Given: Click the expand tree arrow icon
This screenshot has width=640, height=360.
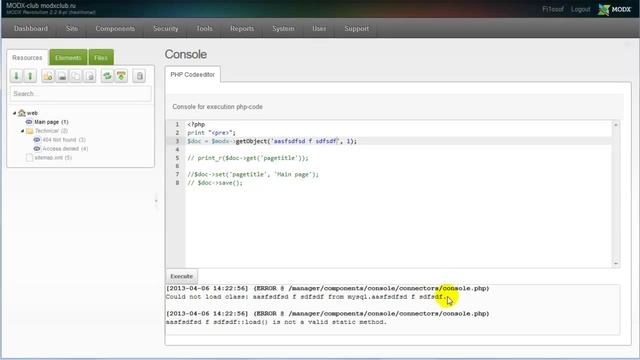Looking at the screenshot, I should point(16,76).
